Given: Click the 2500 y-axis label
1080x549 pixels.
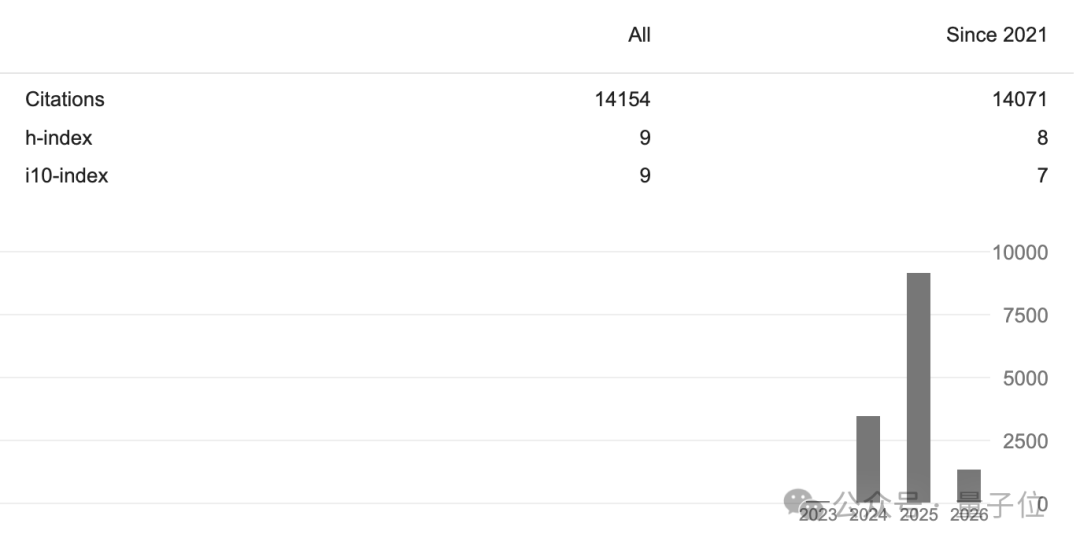Looking at the screenshot, I should click(1024, 441).
